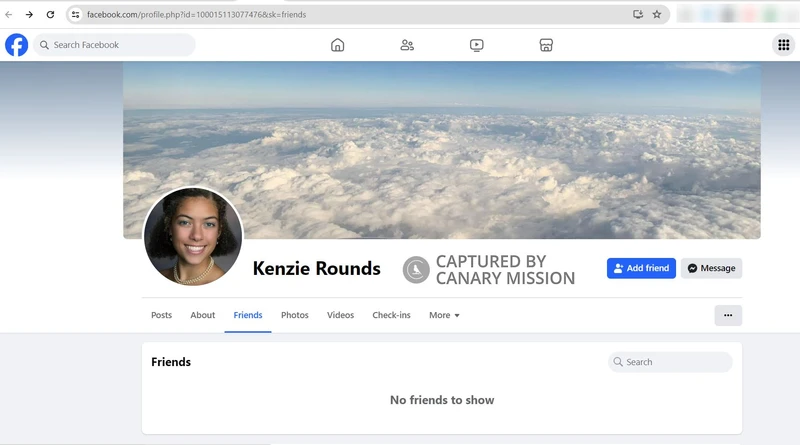This screenshot has width=800, height=445.
Task: Switch to the Photos tab
Action: (294, 315)
